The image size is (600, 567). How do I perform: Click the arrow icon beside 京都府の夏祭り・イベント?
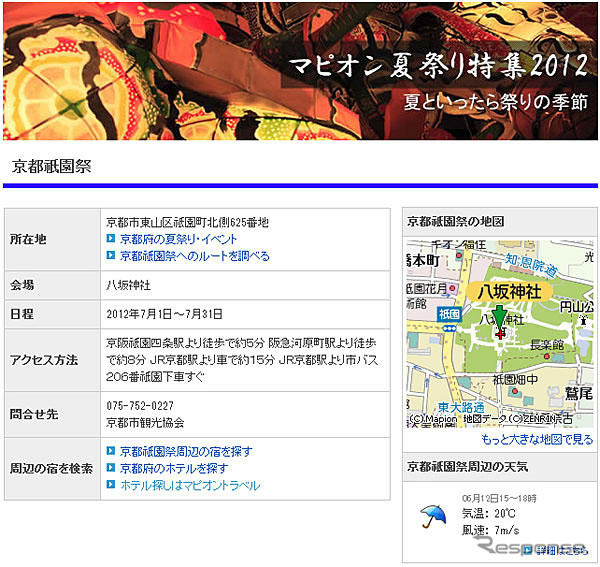(x=111, y=240)
